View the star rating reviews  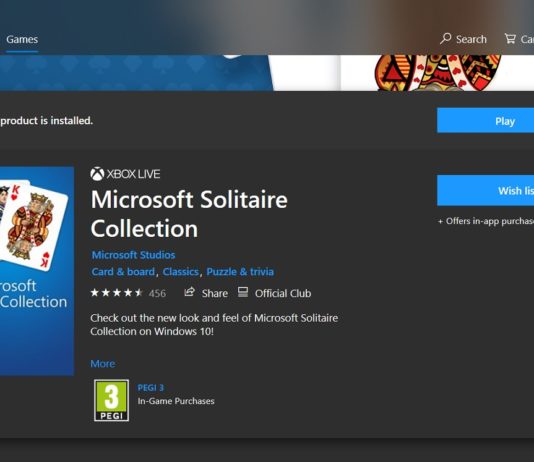[116, 293]
